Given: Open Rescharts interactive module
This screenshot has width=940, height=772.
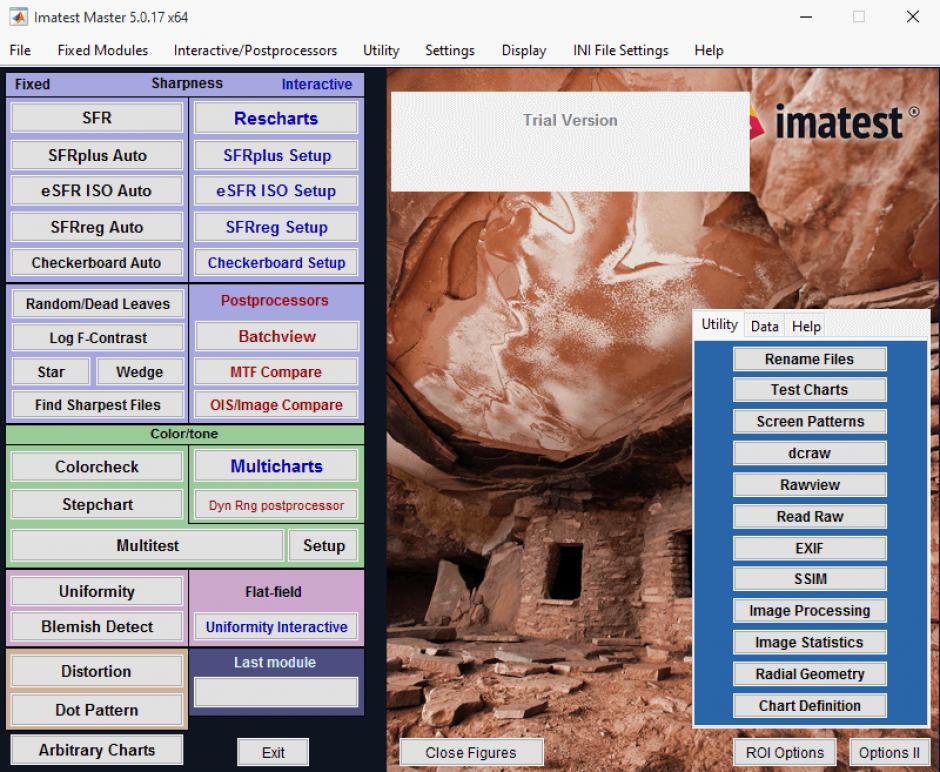Looking at the screenshot, I should (276, 118).
